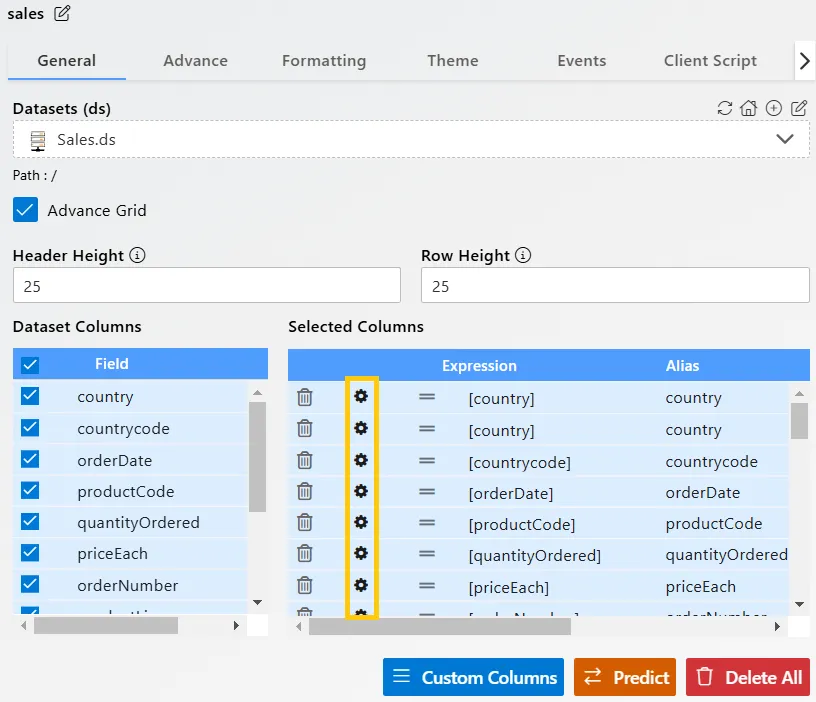Delete the countrycode row using trash icon
Image resolution: width=816 pixels, height=702 pixels.
pos(305,460)
